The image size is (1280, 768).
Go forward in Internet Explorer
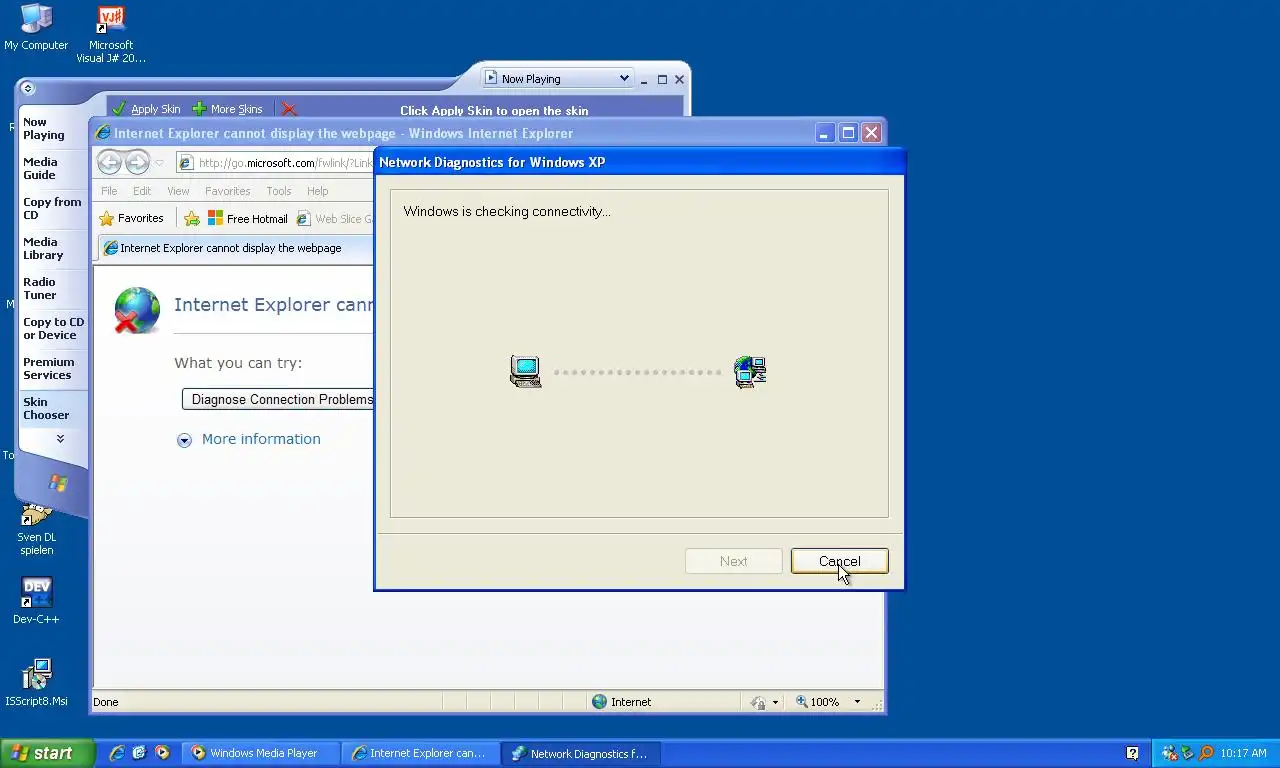coord(137,162)
